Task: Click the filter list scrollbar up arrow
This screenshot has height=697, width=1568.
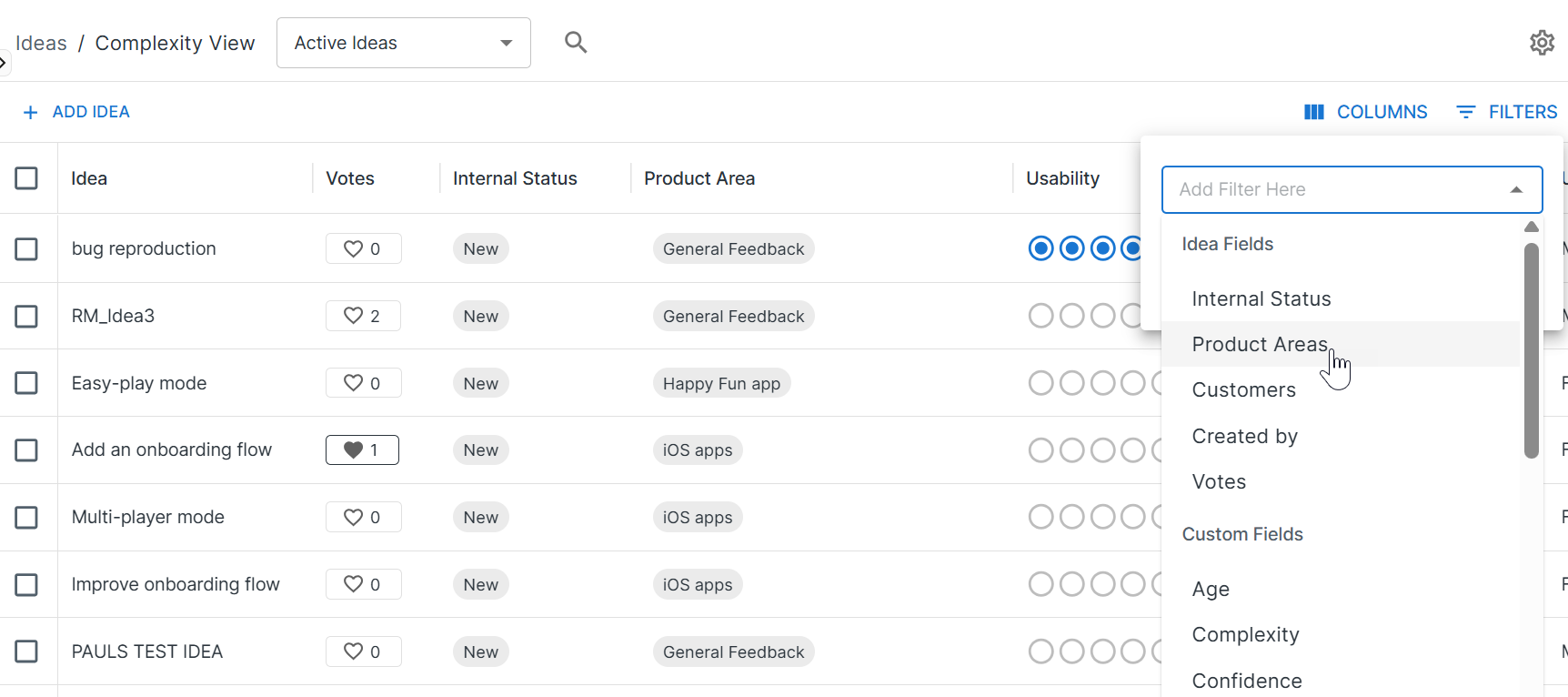Action: click(x=1532, y=227)
